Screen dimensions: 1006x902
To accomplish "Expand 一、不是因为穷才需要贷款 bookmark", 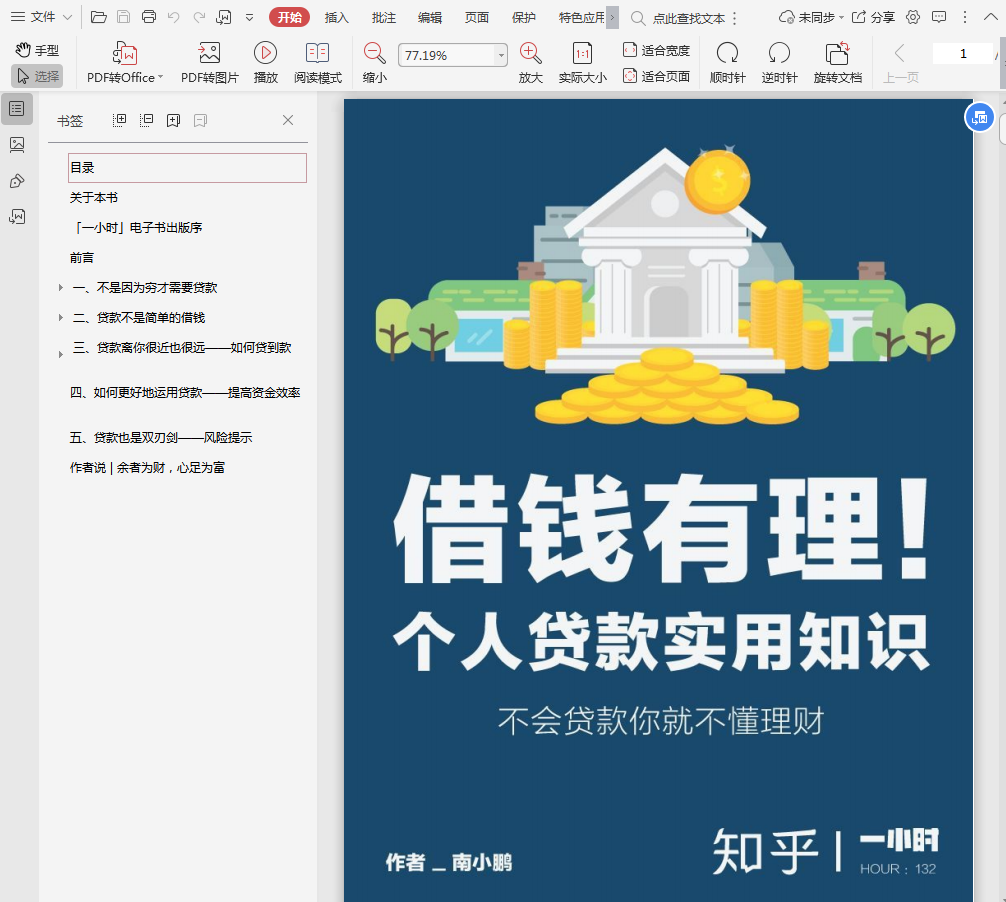I will 60,287.
